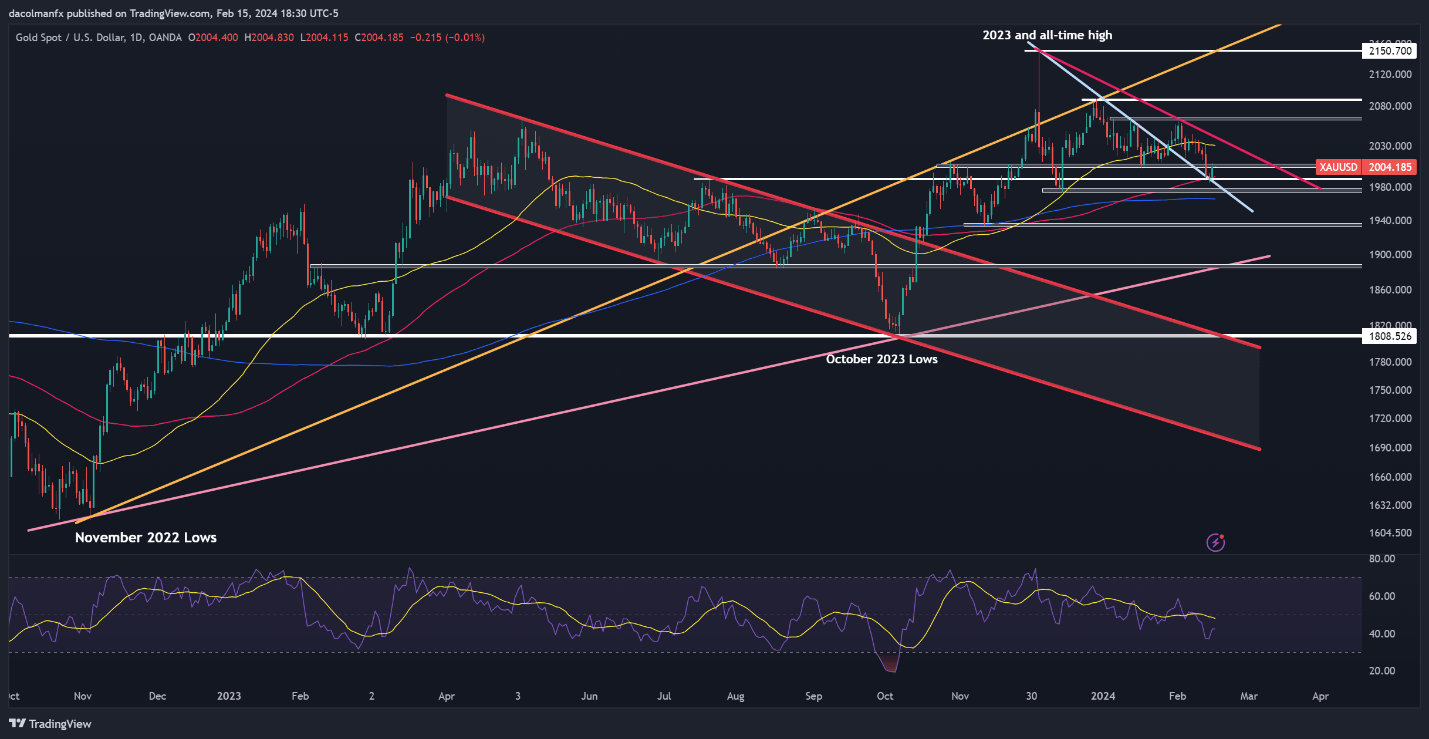Click the Jul label on the time axis
1429x739 pixels.
pos(664,695)
